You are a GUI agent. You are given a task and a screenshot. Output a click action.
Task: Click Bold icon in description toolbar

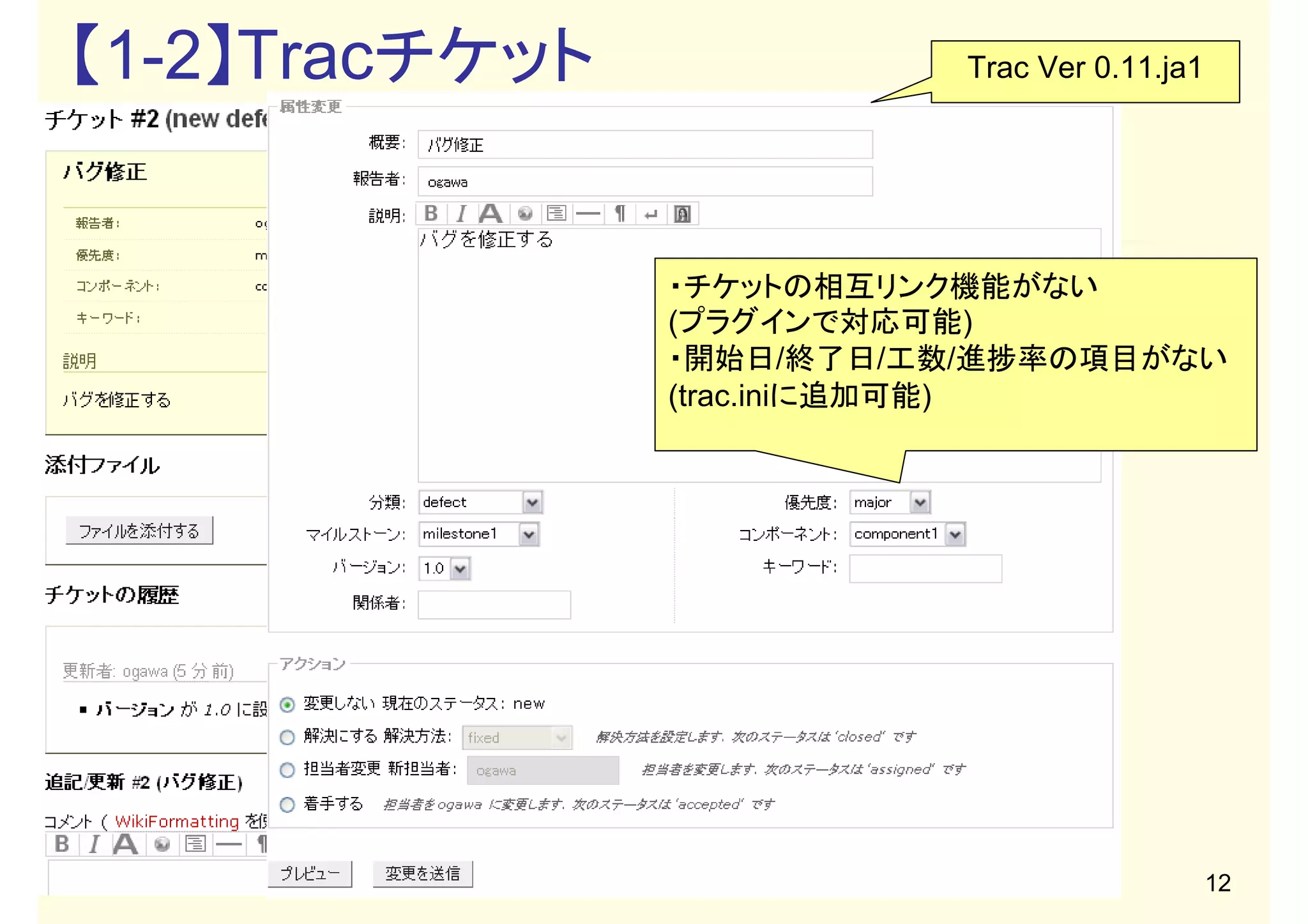432,213
